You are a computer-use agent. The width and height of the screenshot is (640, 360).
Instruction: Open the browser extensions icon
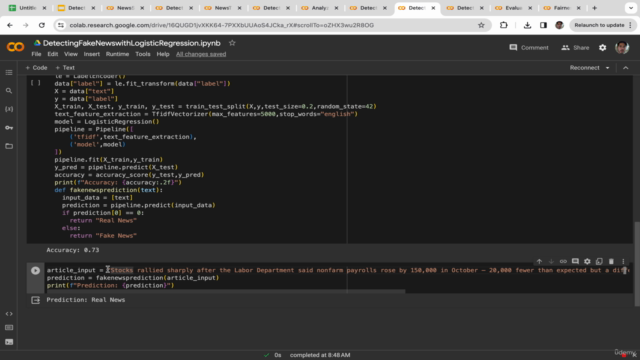tap(504, 25)
